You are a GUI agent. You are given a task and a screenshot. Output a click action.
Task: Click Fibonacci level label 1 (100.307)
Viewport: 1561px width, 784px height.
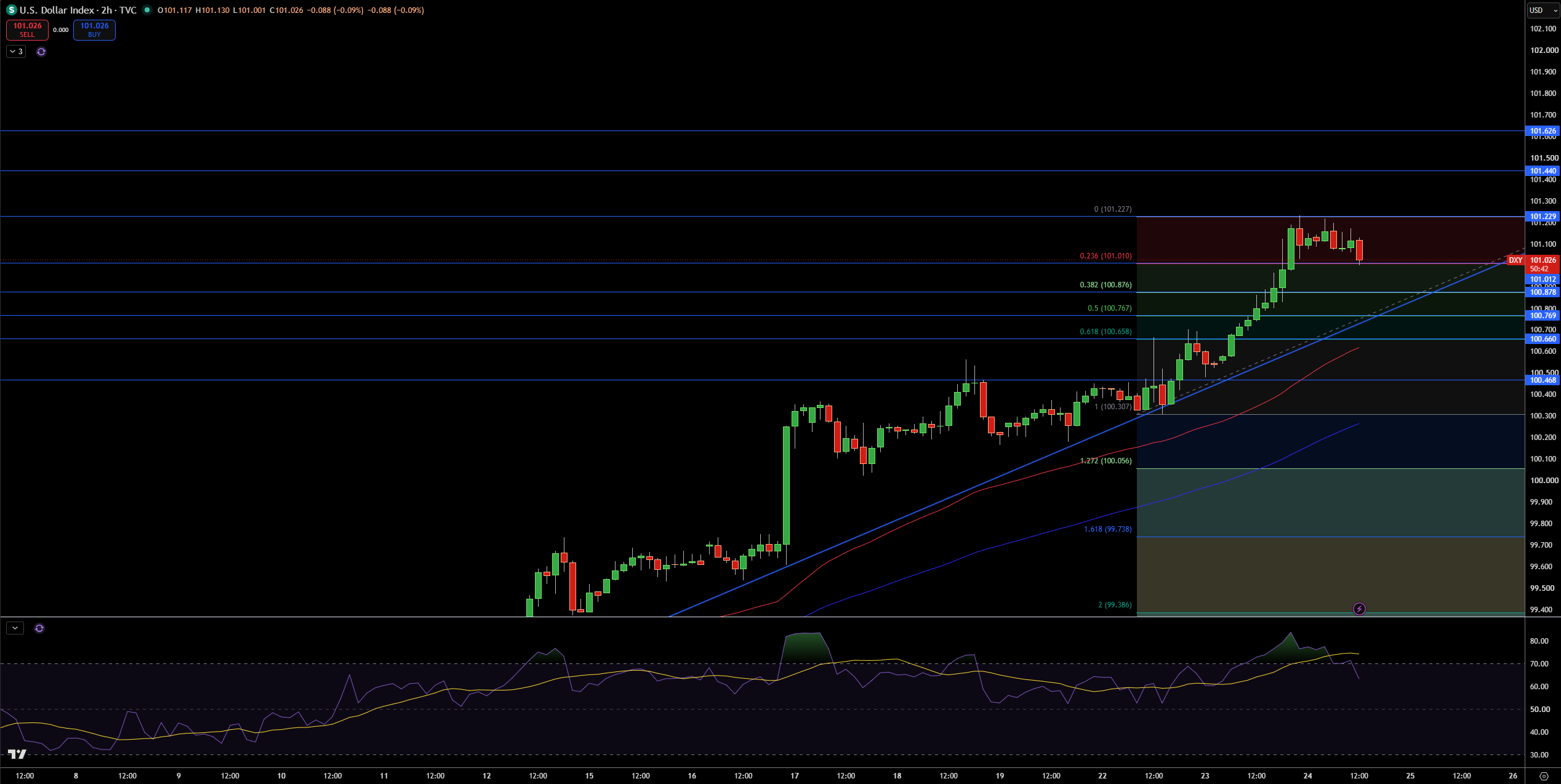1112,407
